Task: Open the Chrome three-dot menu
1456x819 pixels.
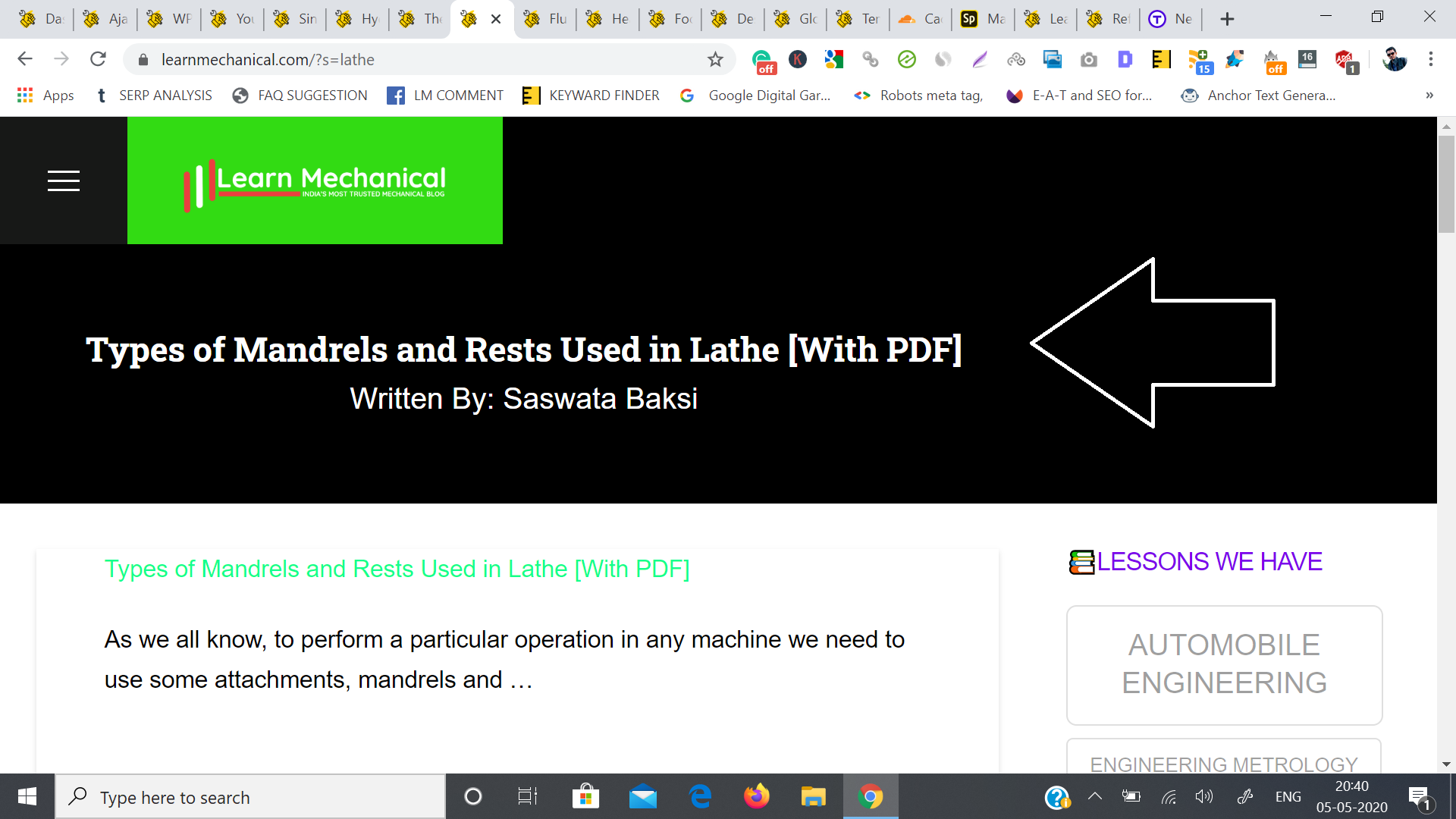Action: click(1431, 59)
